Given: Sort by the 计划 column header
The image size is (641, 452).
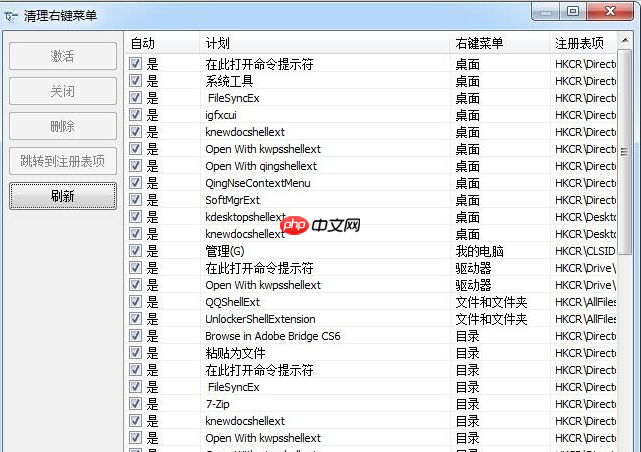Looking at the screenshot, I should [325, 43].
